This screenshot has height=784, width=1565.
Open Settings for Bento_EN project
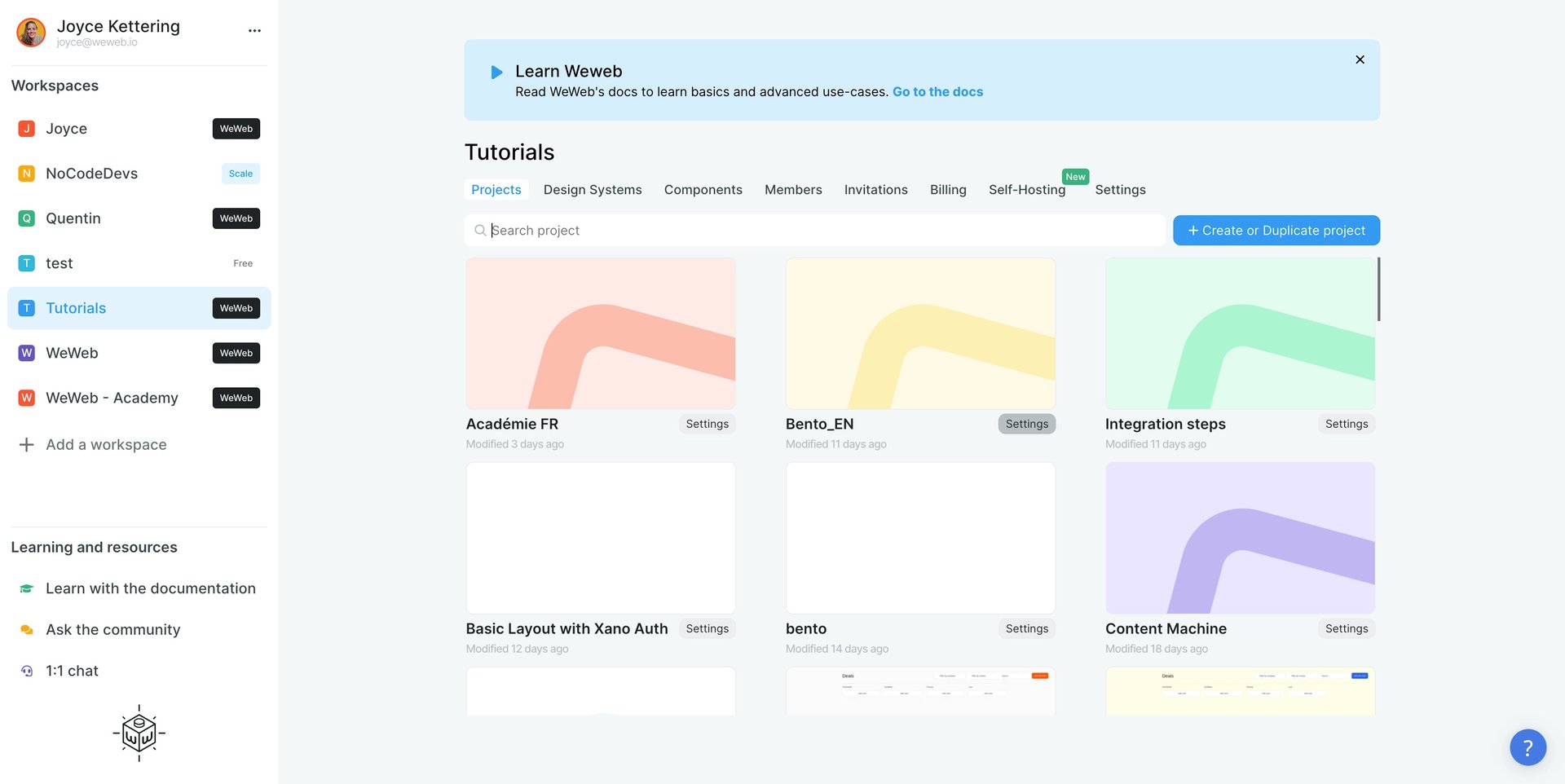(1026, 424)
